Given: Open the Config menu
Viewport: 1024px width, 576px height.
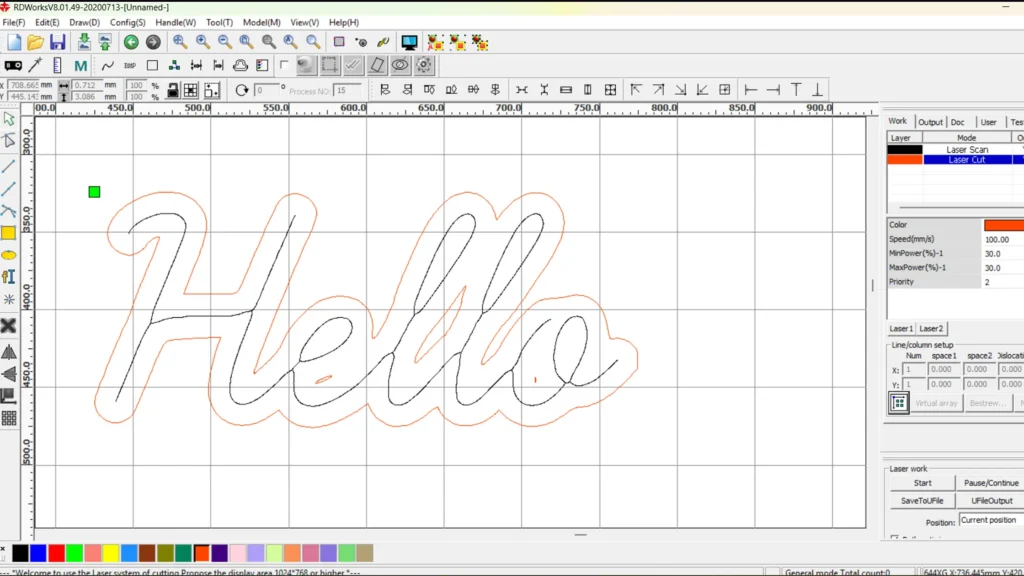Looking at the screenshot, I should pos(127,22).
